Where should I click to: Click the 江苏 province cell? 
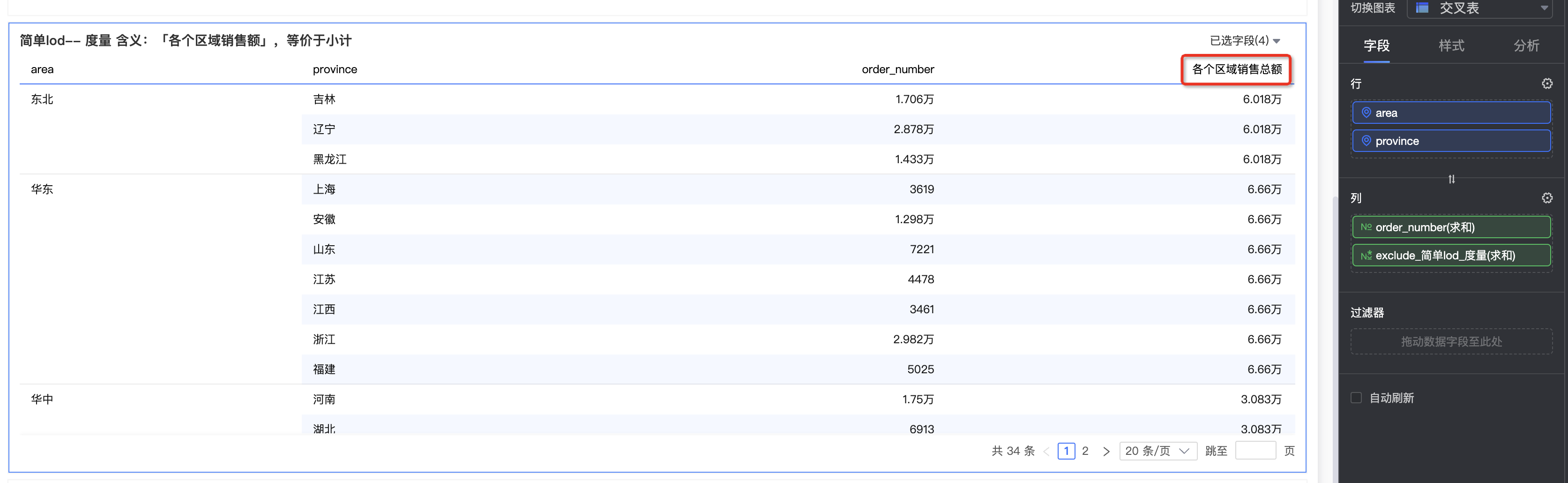pos(324,279)
